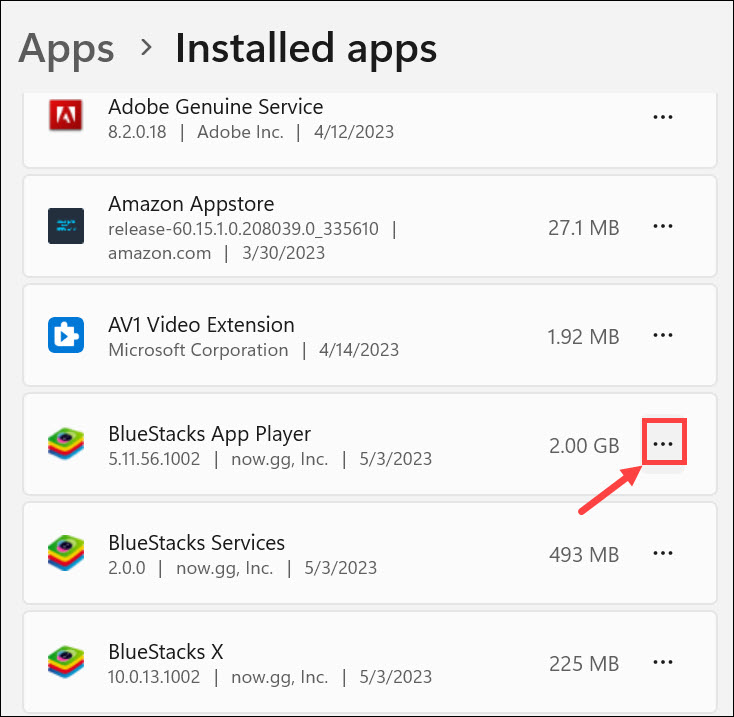Image resolution: width=734 pixels, height=717 pixels.
Task: Click the 2.00 GB size text
Action: tap(584, 446)
